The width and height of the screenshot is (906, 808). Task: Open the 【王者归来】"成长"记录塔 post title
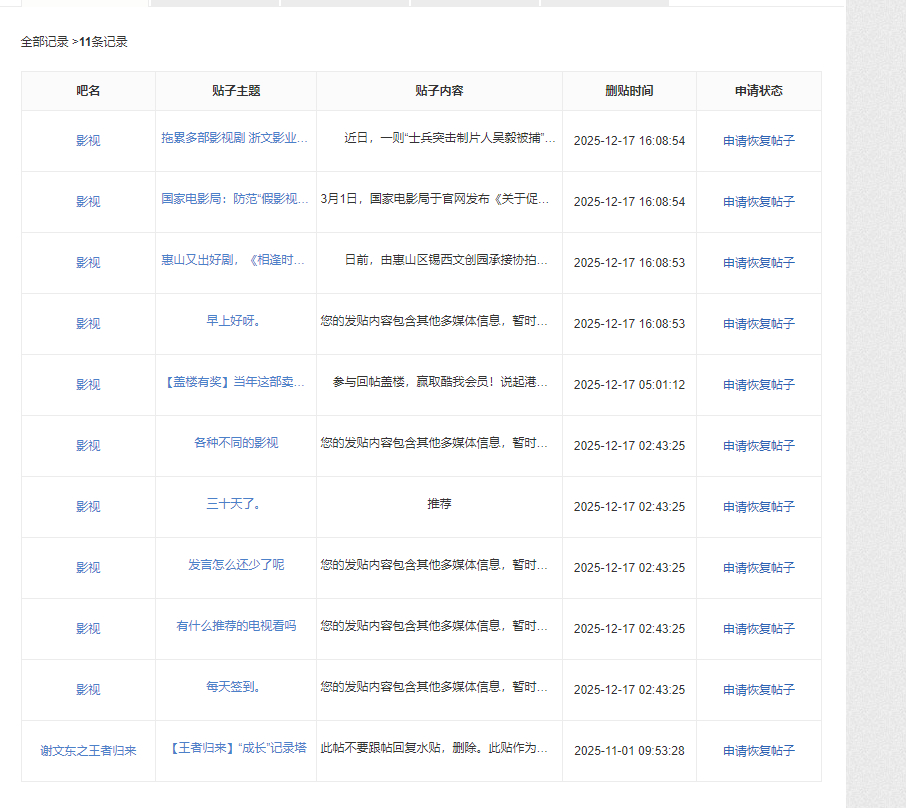coord(235,748)
